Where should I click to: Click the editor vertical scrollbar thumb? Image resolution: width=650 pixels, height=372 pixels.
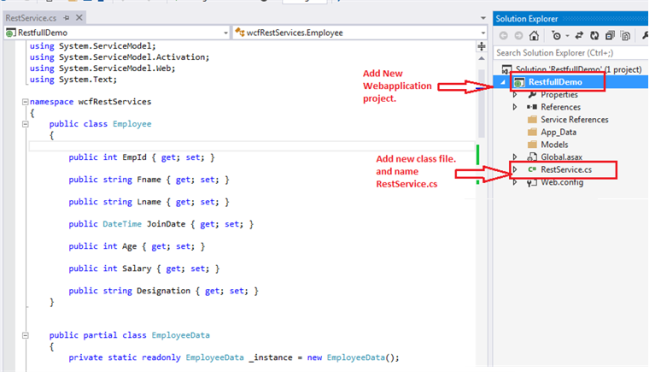click(x=481, y=104)
